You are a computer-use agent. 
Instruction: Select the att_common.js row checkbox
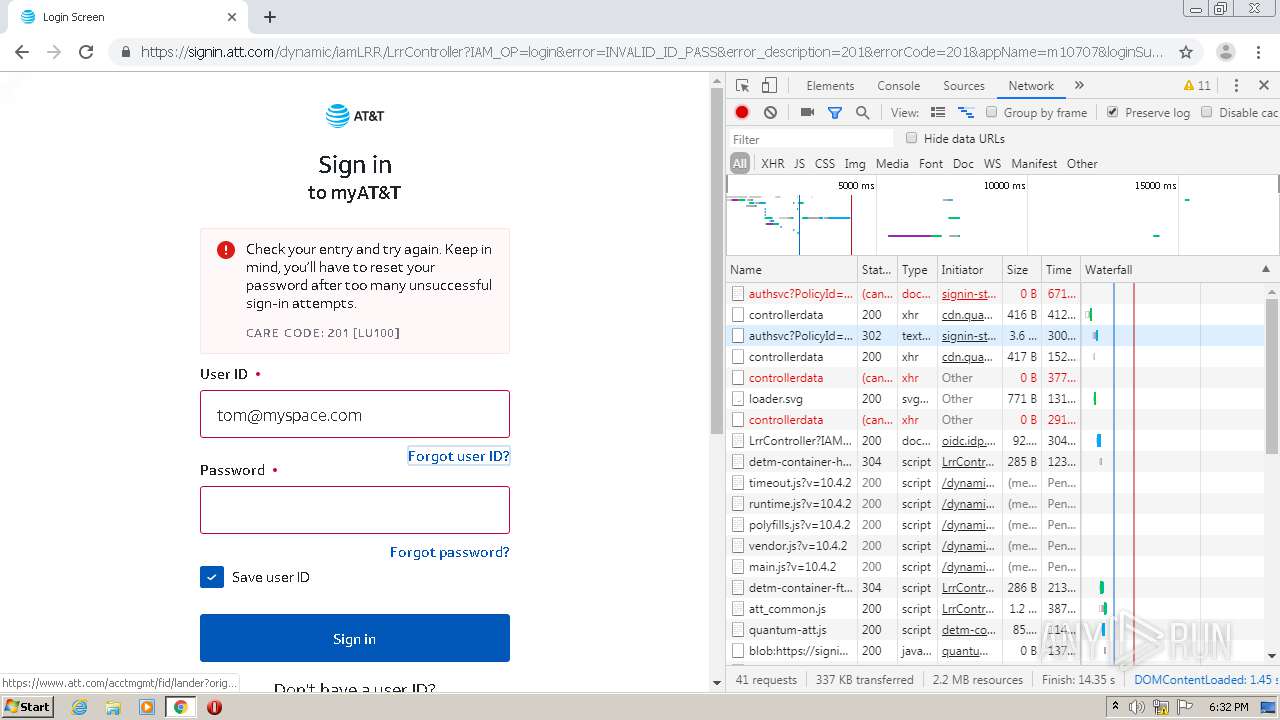click(738, 609)
